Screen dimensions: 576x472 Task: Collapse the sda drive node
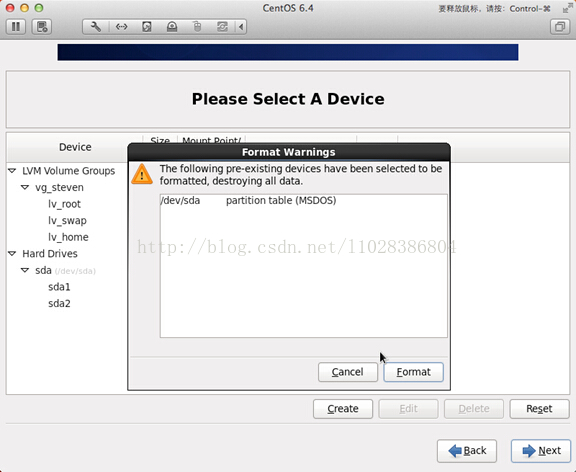pyautogui.click(x=25, y=270)
